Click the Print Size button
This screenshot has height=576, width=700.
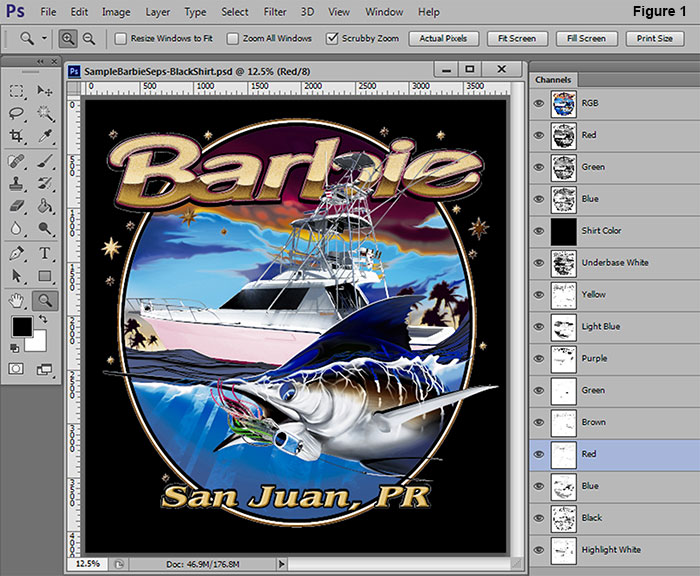(655, 39)
